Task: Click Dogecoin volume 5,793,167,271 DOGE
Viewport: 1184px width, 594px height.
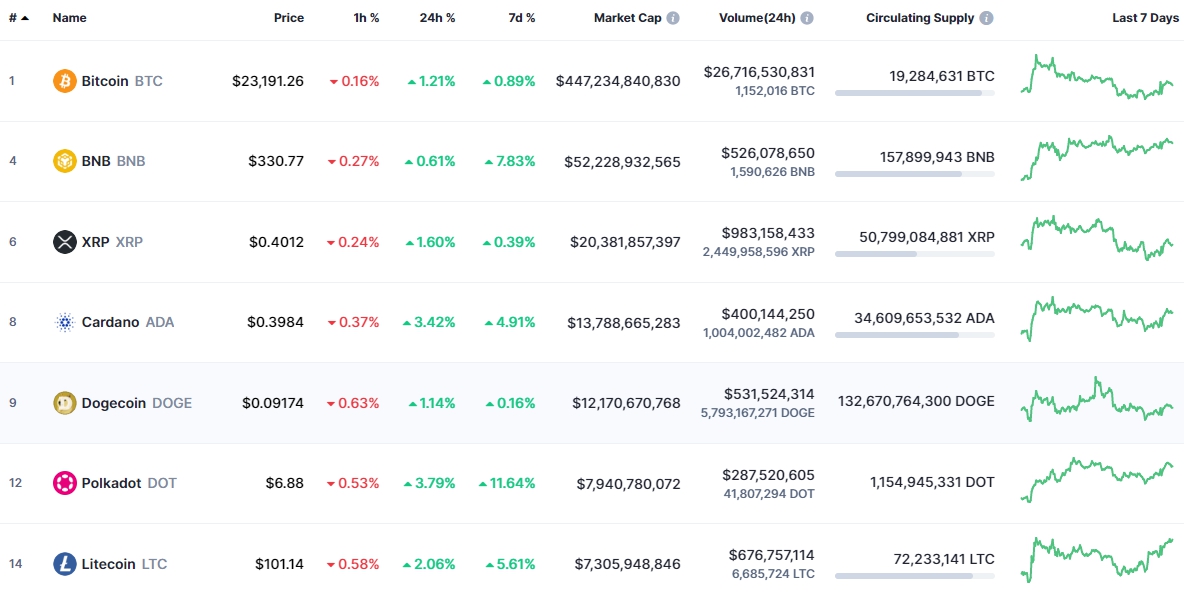Action: pyautogui.click(x=757, y=413)
